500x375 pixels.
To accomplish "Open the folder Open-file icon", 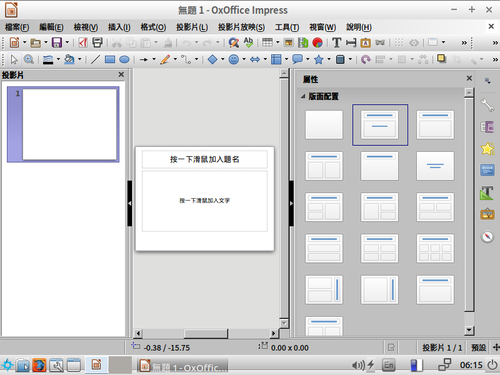I will (35, 42).
